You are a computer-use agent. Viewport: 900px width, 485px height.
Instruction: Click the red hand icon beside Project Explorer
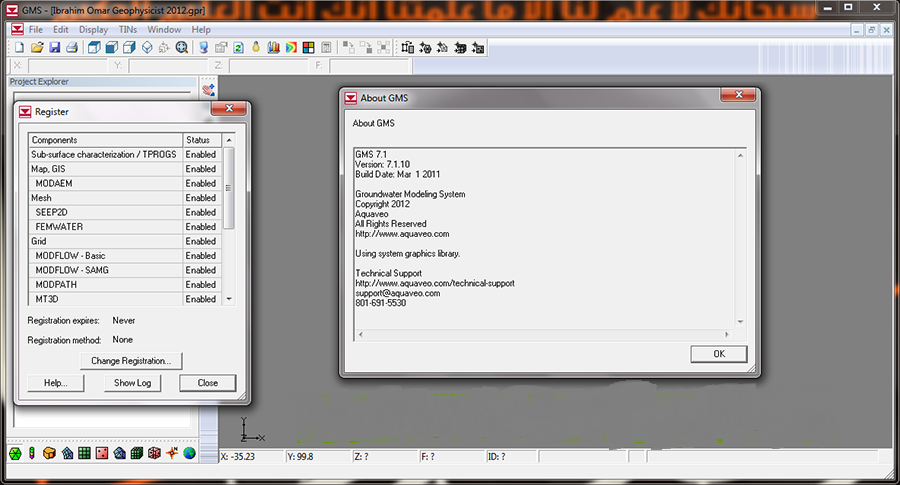tap(209, 90)
